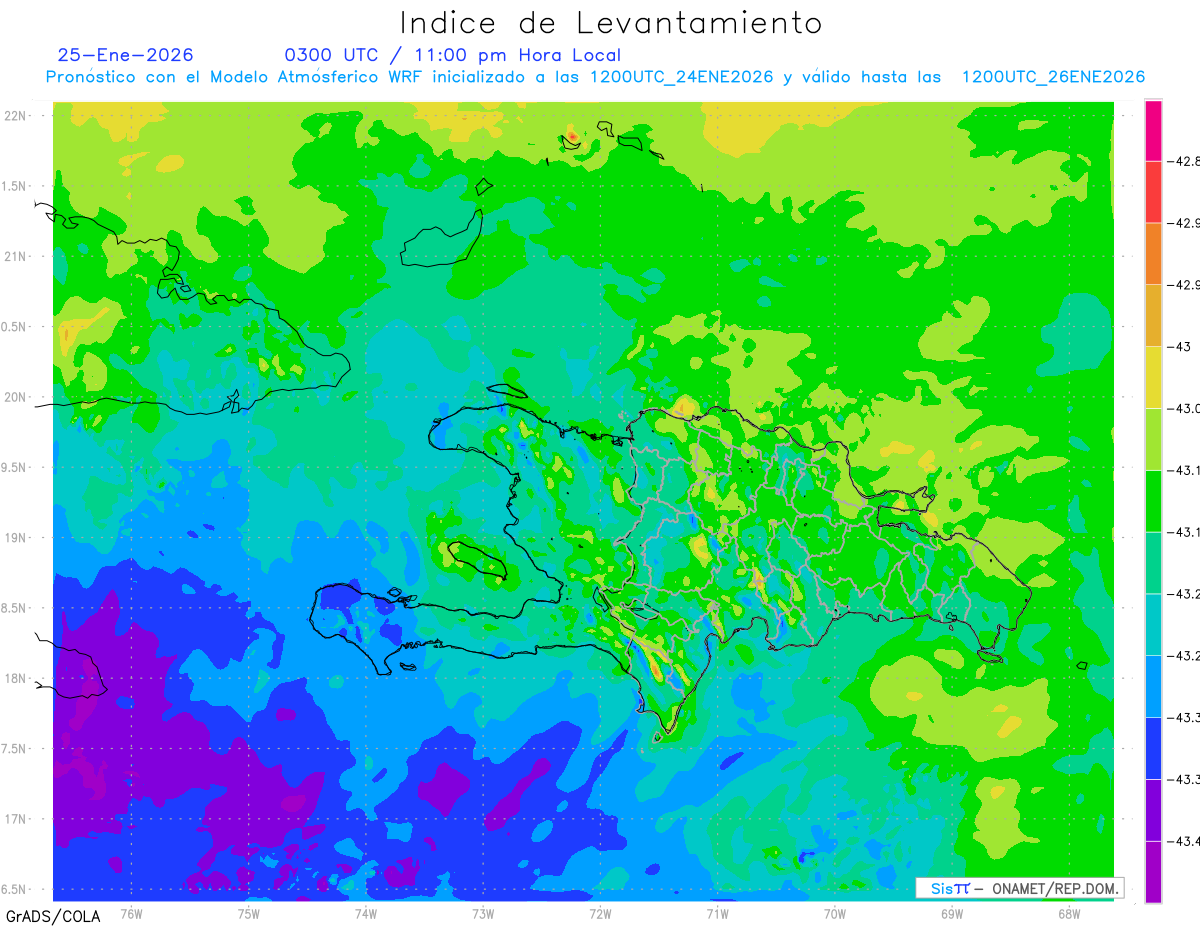Click the "75W" longitude label
This screenshot has height=927, width=1200.
pos(248,913)
